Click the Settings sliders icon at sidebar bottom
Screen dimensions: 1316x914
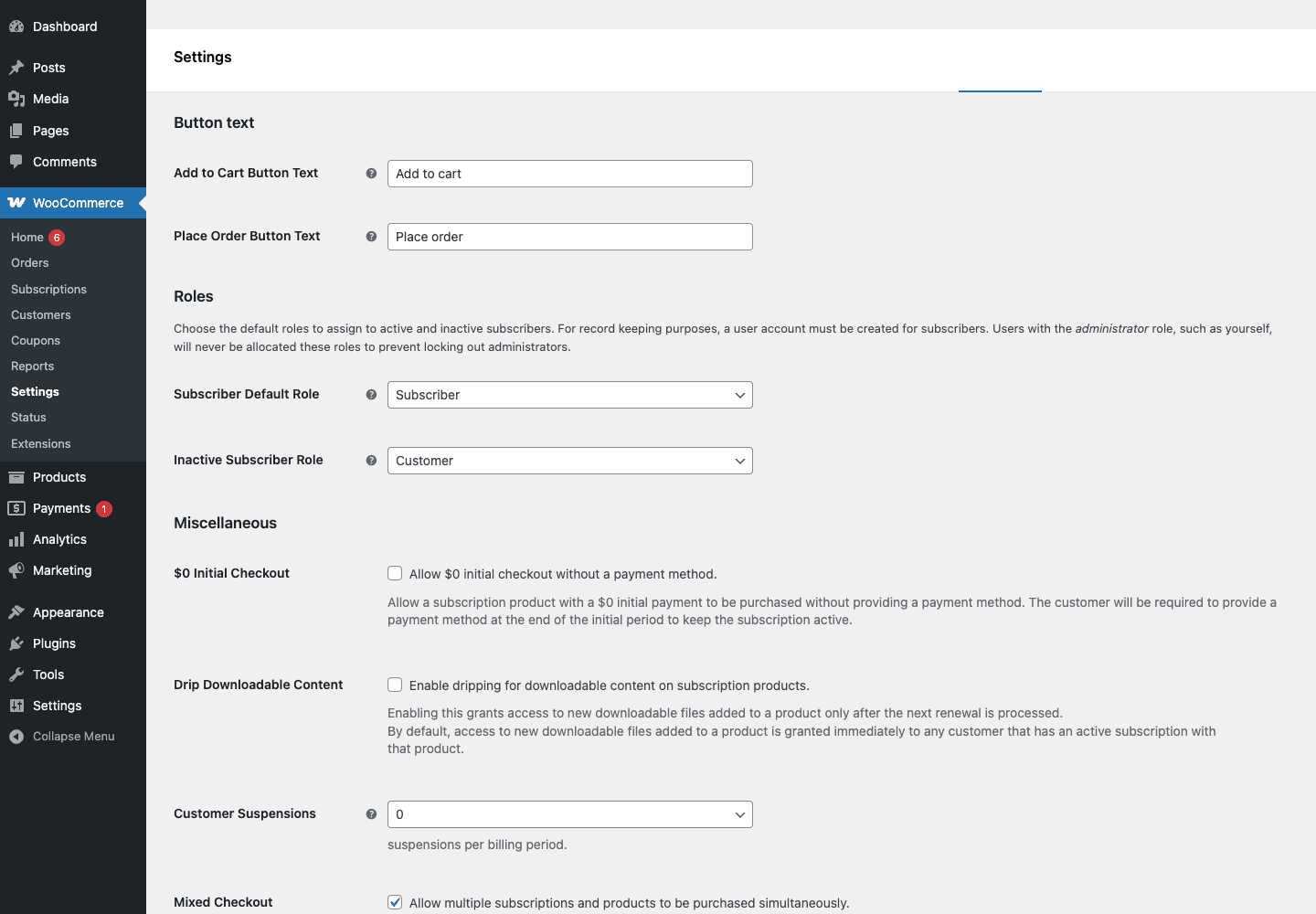point(16,706)
